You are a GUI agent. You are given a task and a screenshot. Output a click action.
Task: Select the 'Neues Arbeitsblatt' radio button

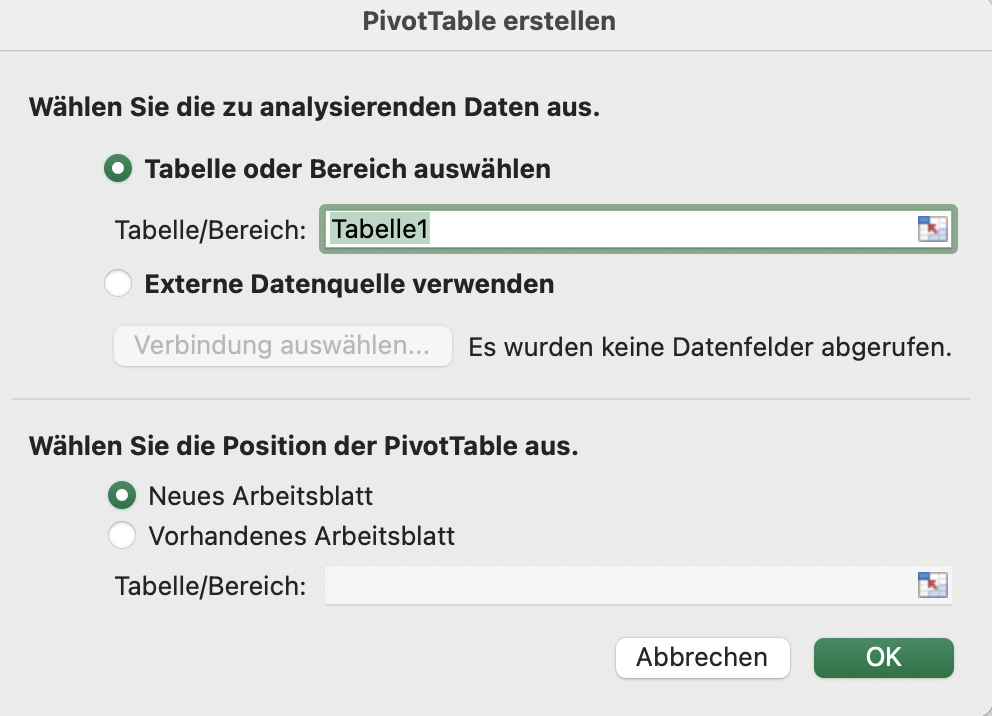click(122, 495)
